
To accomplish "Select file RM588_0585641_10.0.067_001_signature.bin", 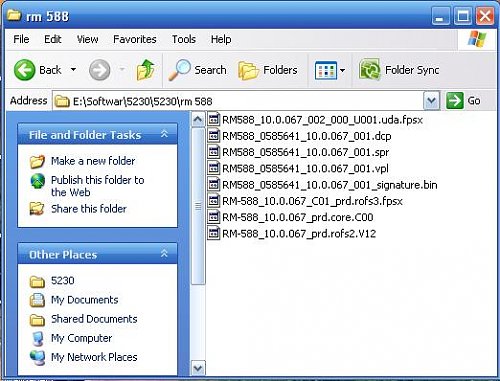I will [330, 185].
